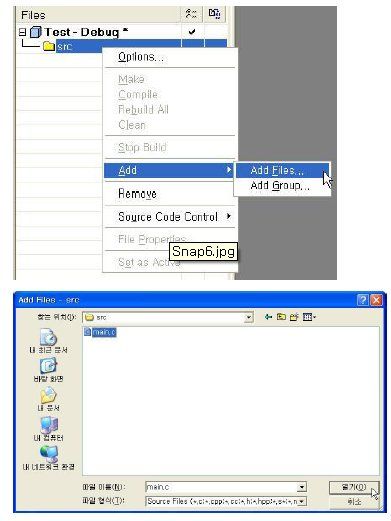
Task: Open the view menu icon in dialog toolbar
Action: click(x=309, y=317)
